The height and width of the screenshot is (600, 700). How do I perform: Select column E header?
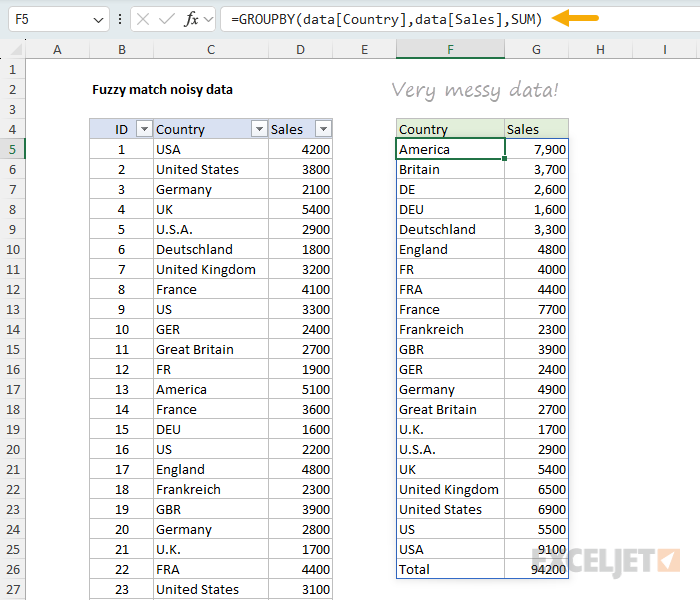point(364,50)
